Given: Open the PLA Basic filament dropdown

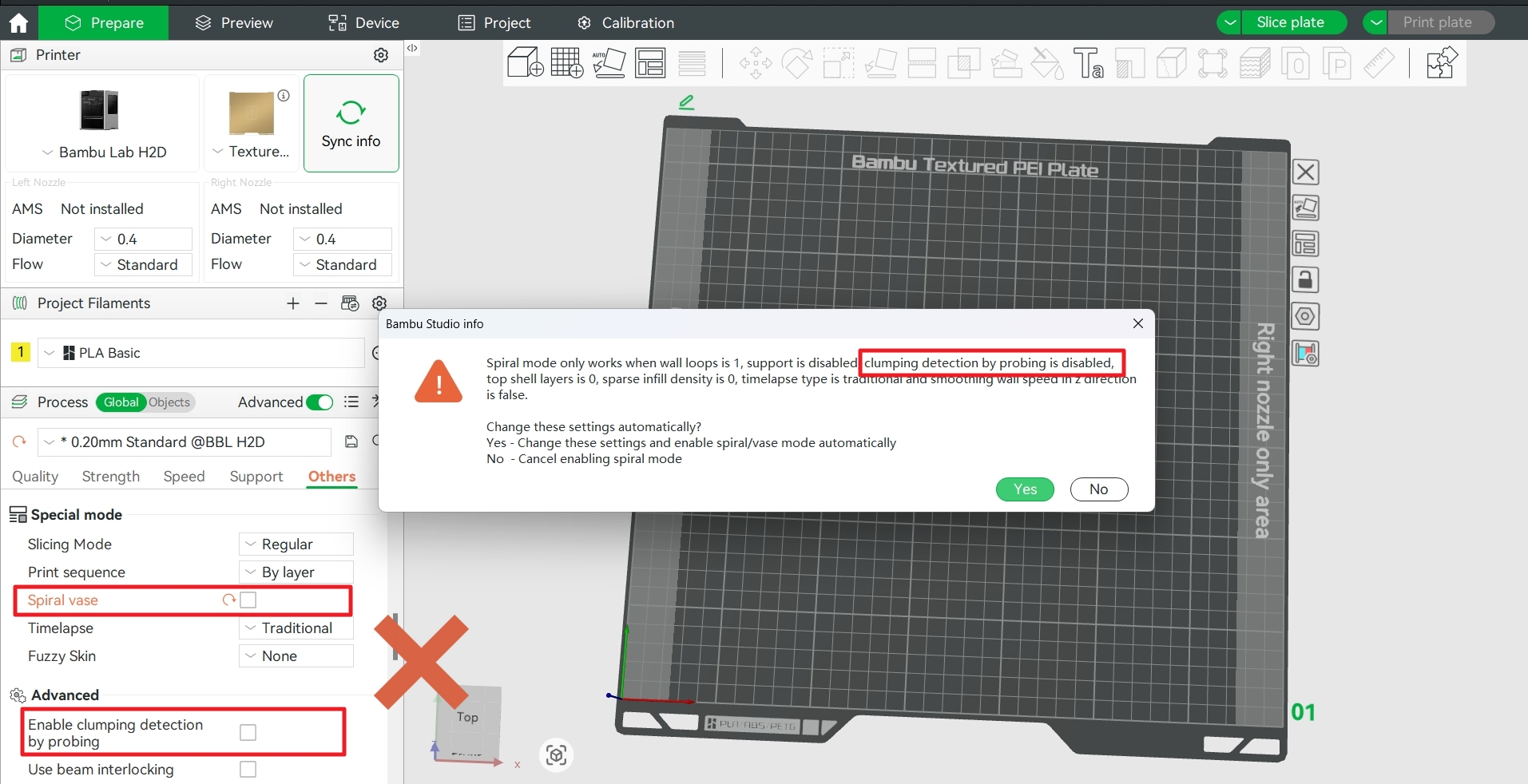Looking at the screenshot, I should pos(200,353).
